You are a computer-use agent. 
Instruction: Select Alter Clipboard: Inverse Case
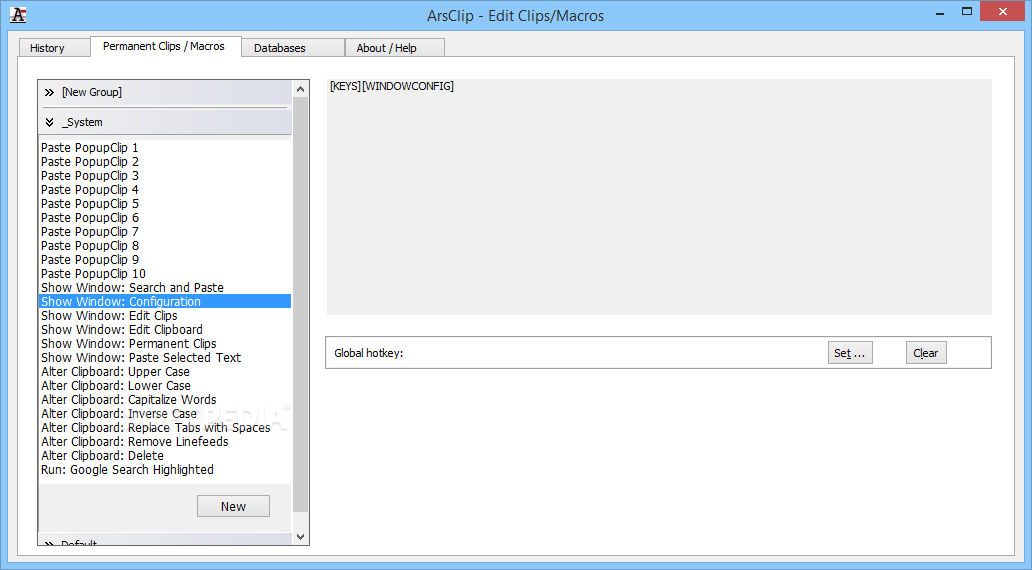click(x=165, y=413)
